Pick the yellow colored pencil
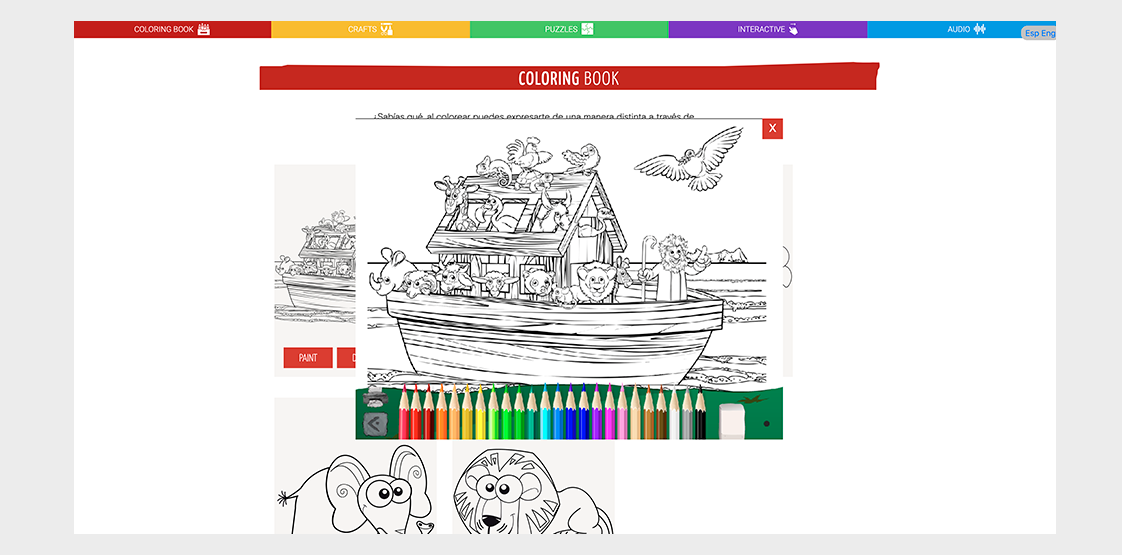The image size is (1122, 555). pyautogui.click(x=480, y=412)
